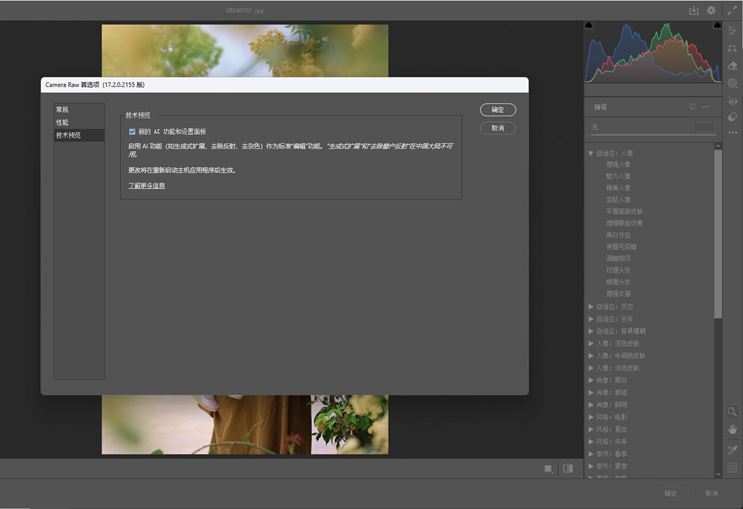Expand the 季节: 春季 preset group
The image size is (743, 509).
591,454
